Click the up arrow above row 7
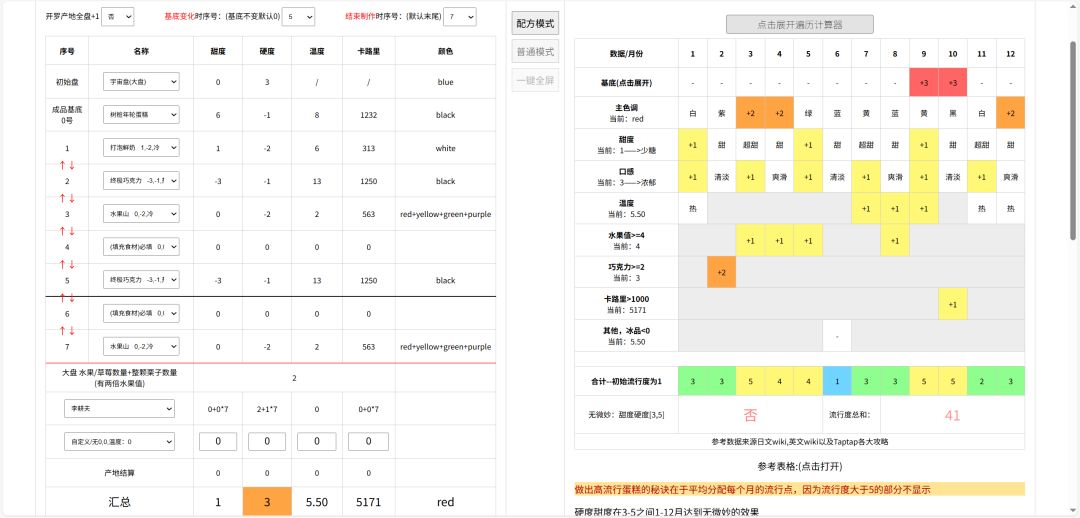 pyautogui.click(x=62, y=330)
